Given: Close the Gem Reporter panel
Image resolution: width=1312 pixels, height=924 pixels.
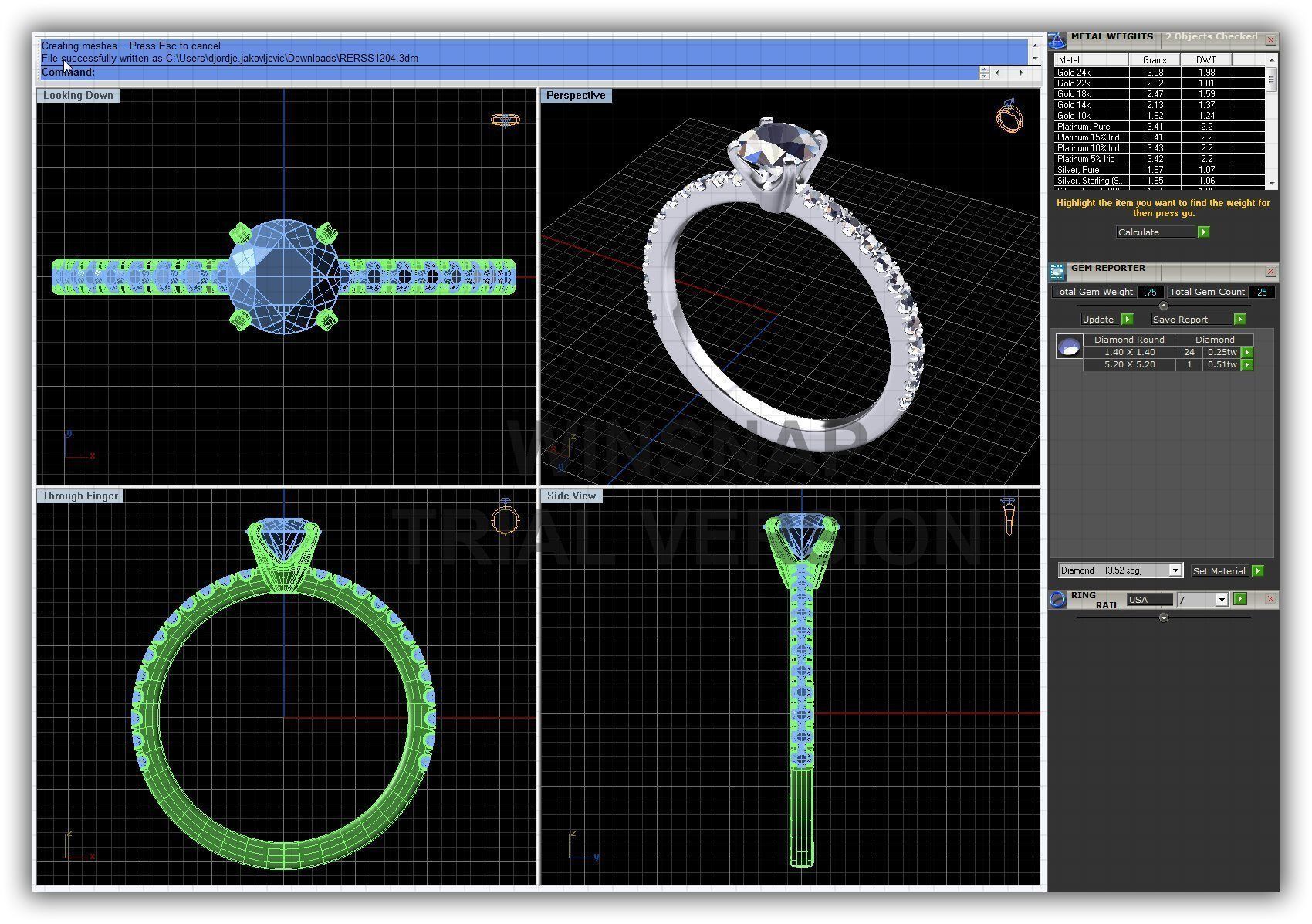Looking at the screenshot, I should point(1270,272).
